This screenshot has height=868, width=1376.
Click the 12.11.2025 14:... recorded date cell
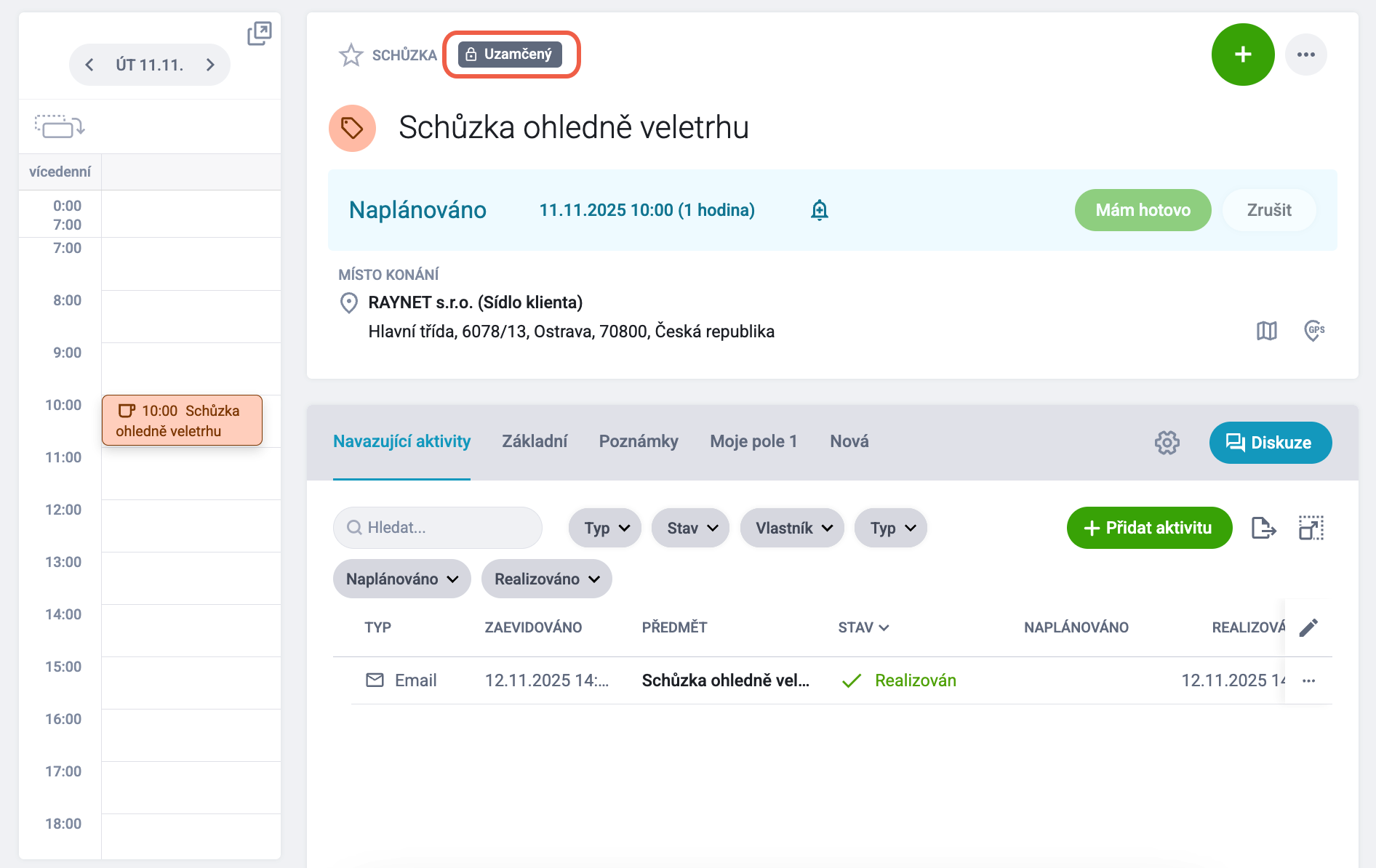(547, 680)
